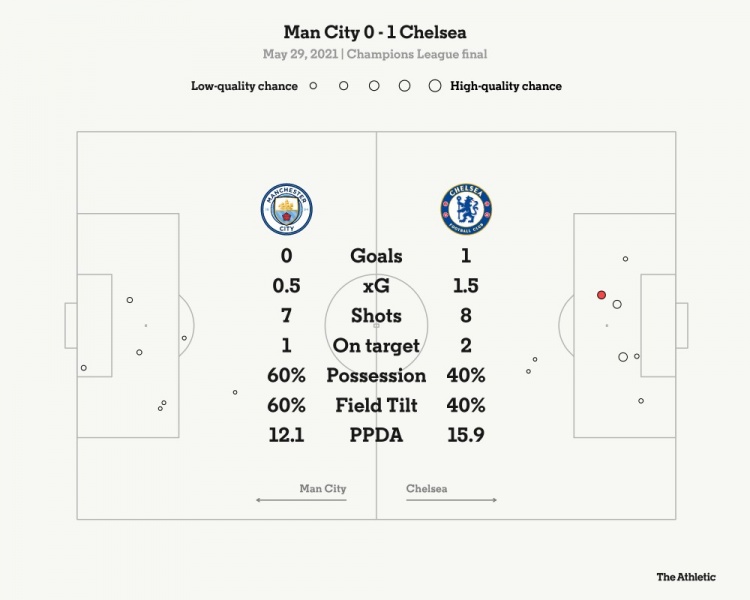Click The Athletic logo text

coord(686,577)
